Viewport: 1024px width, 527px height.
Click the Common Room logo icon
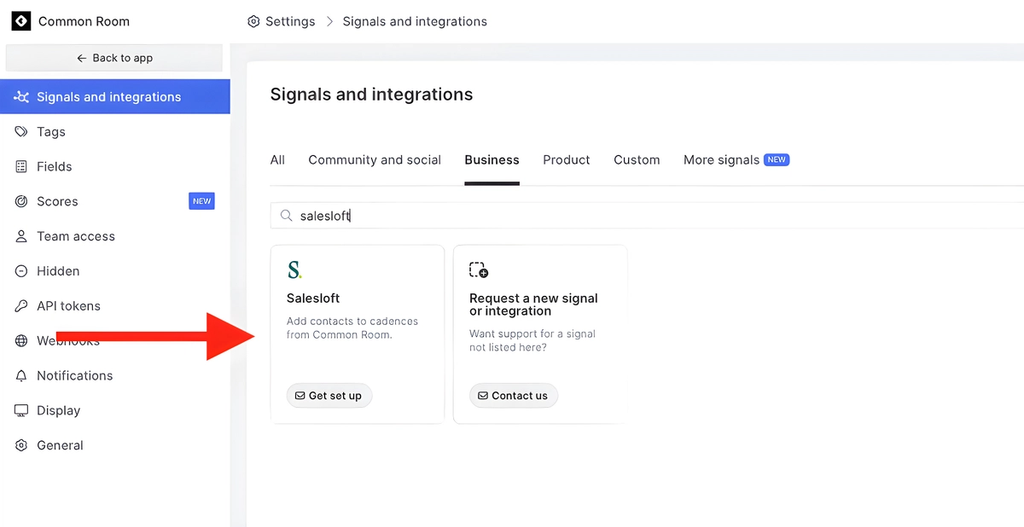(x=21, y=21)
